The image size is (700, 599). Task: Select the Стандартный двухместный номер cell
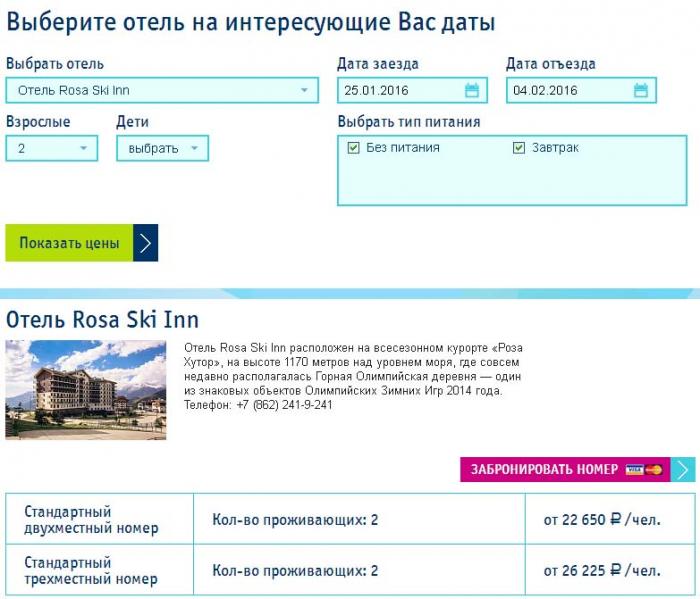click(x=100, y=519)
